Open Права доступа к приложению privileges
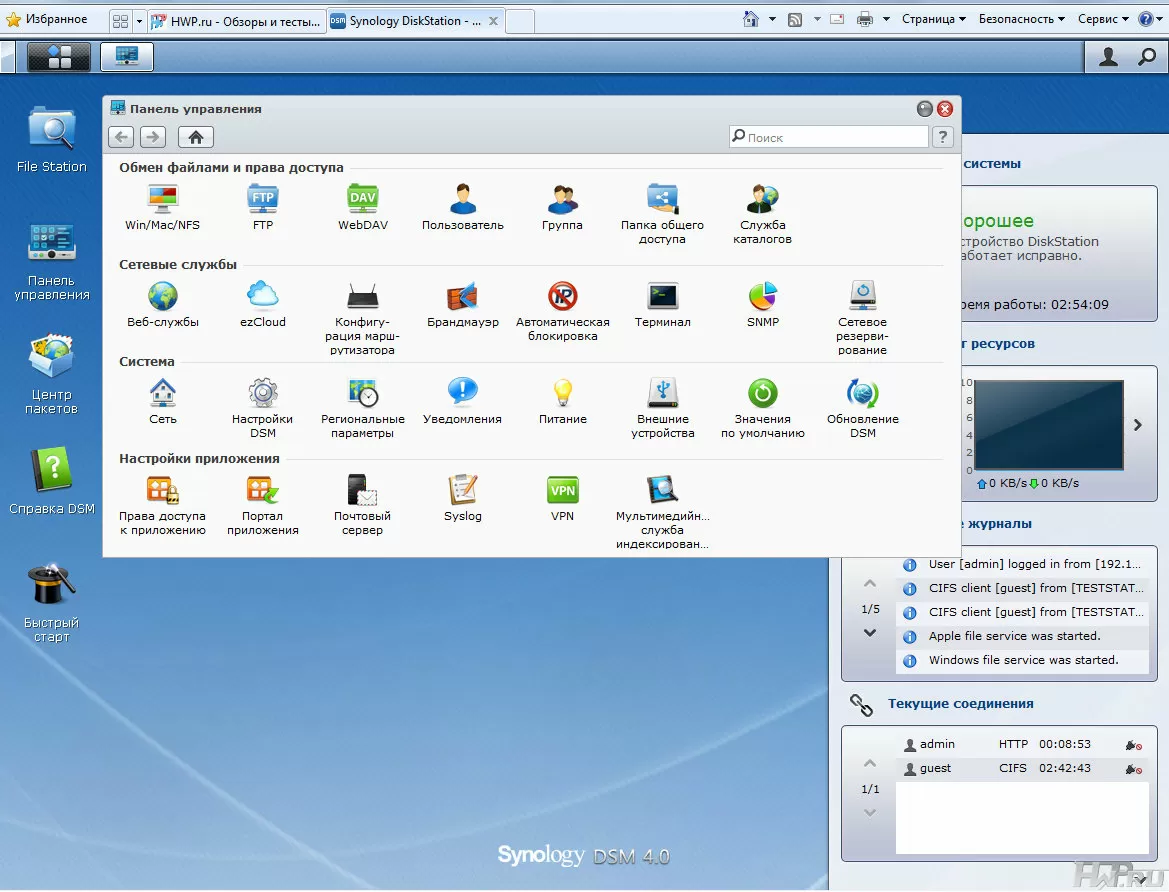The height and width of the screenshot is (892, 1169). tap(163, 505)
